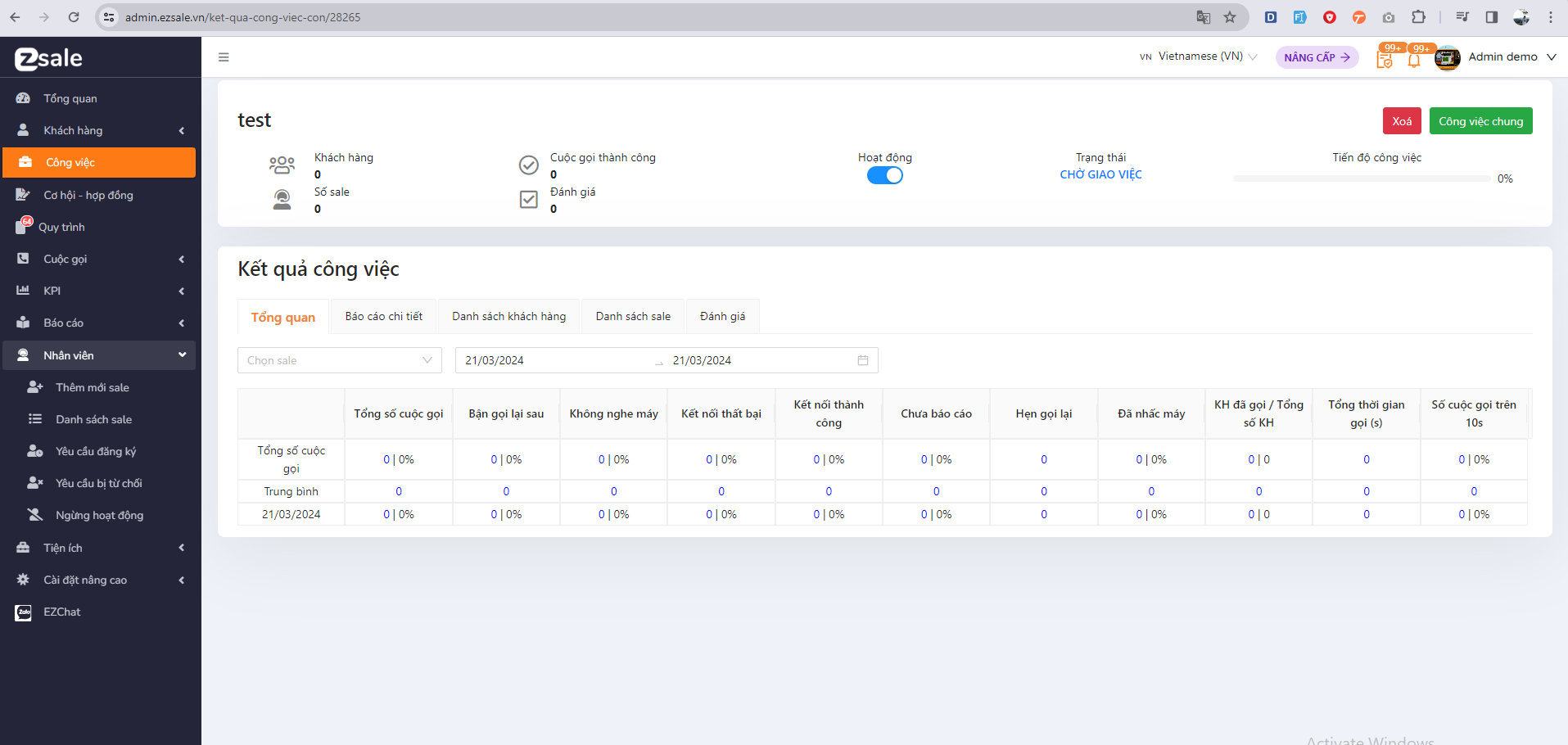This screenshot has width=1568, height=745.
Task: Open the date range calendar icon
Action: pyautogui.click(x=863, y=360)
